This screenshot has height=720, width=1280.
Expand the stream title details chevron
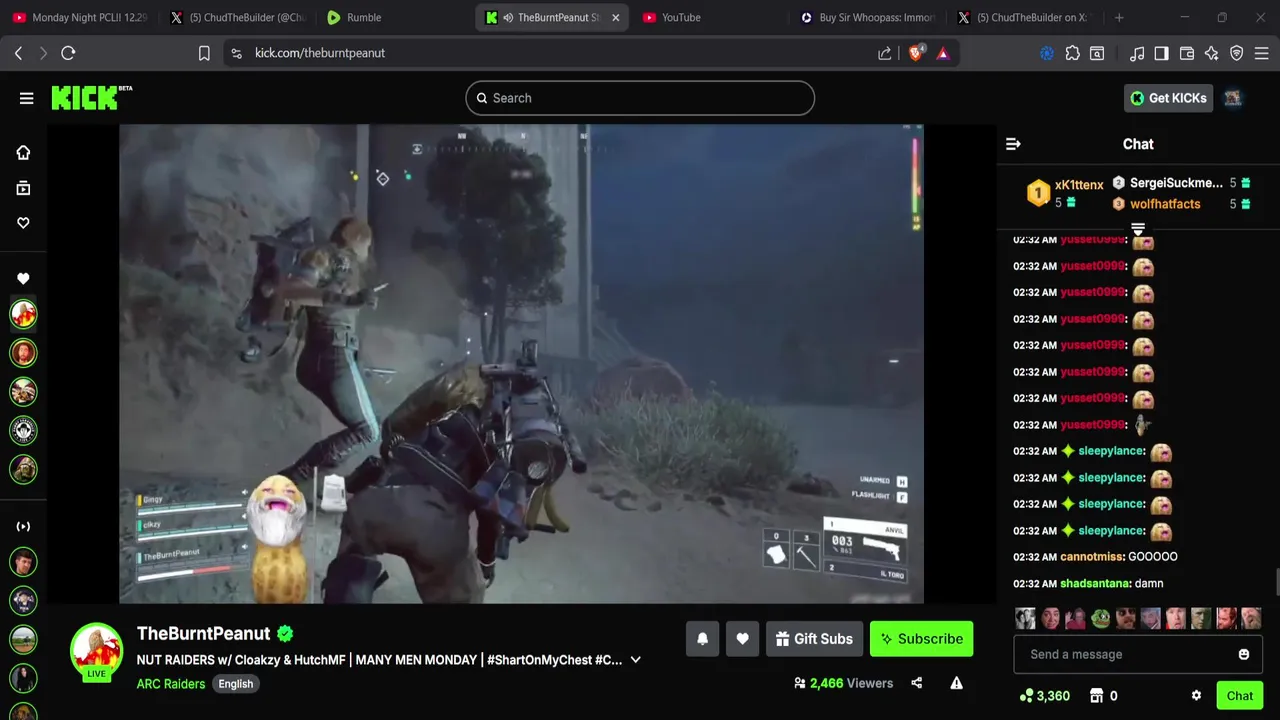[x=635, y=660]
